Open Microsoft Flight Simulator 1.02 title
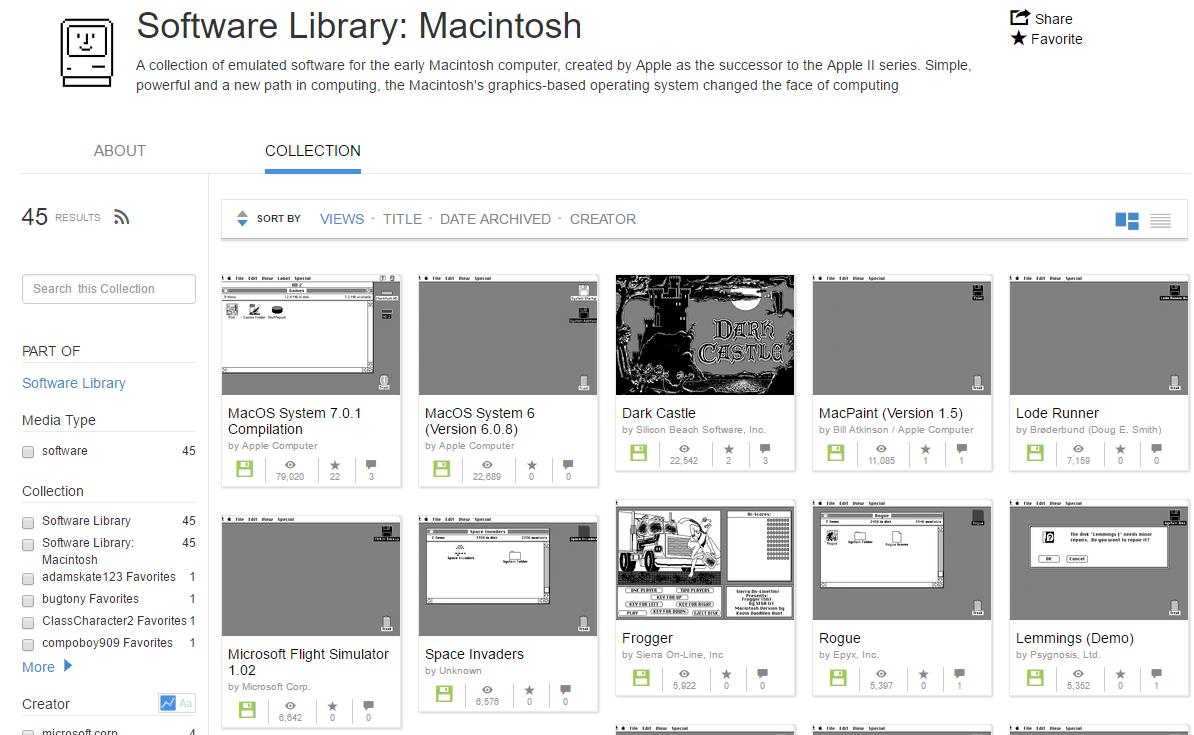Screen dimensions: 1194x735 [308, 662]
